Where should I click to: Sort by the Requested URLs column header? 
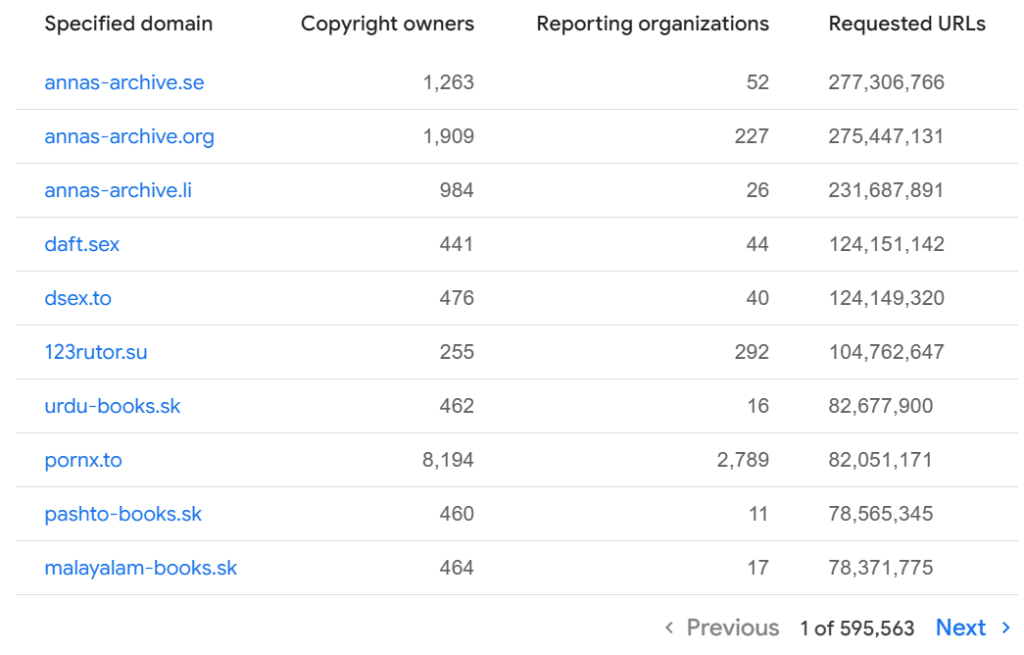click(906, 23)
